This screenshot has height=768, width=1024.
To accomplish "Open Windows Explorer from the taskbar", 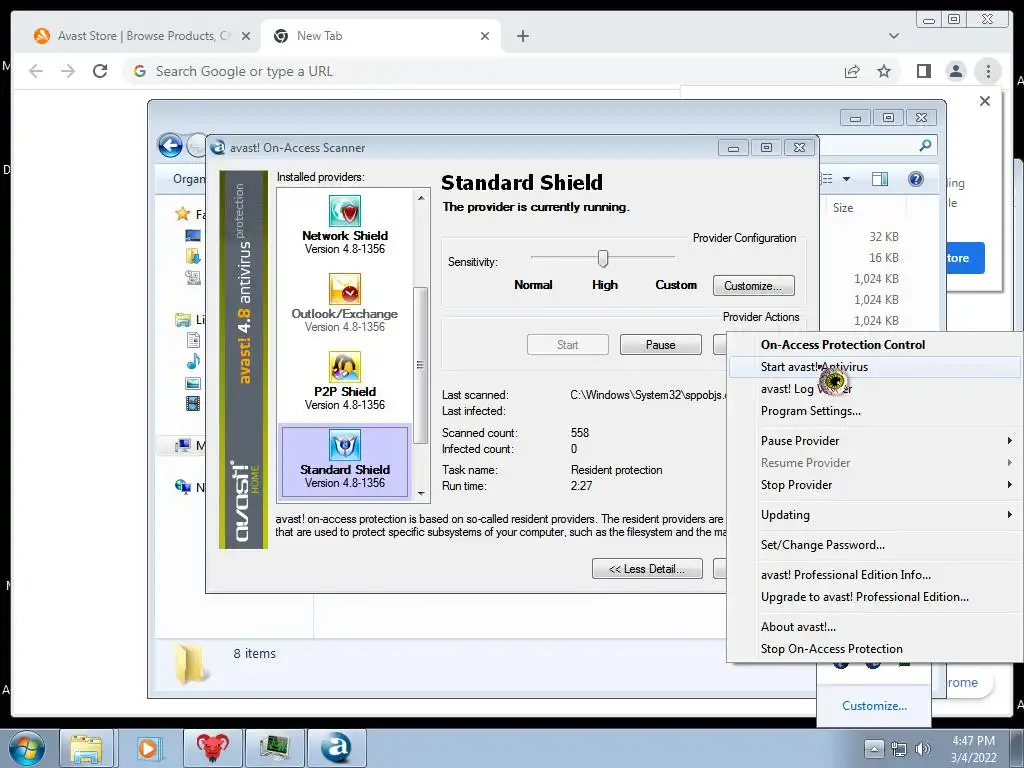I will click(x=87, y=748).
